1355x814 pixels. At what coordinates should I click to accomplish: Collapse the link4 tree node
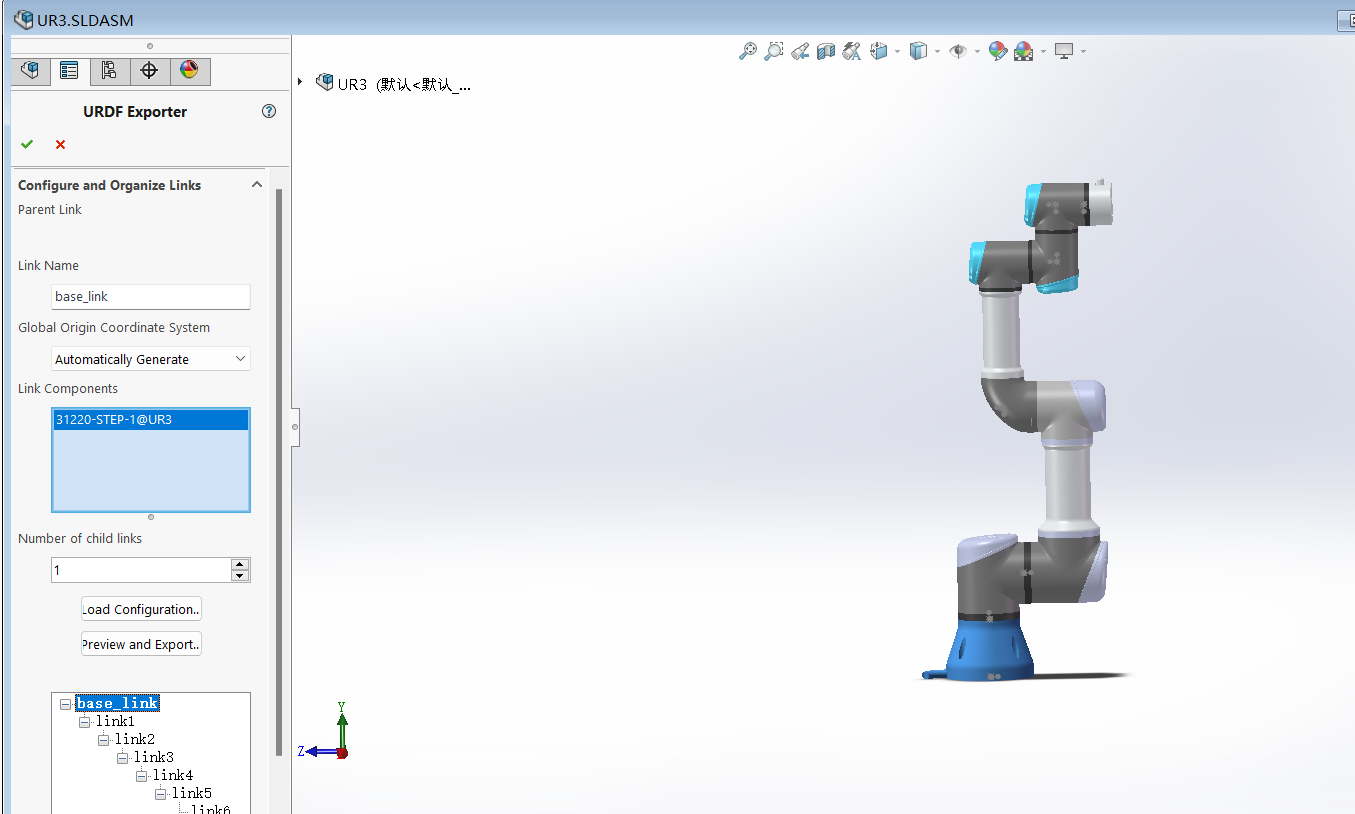[141, 776]
